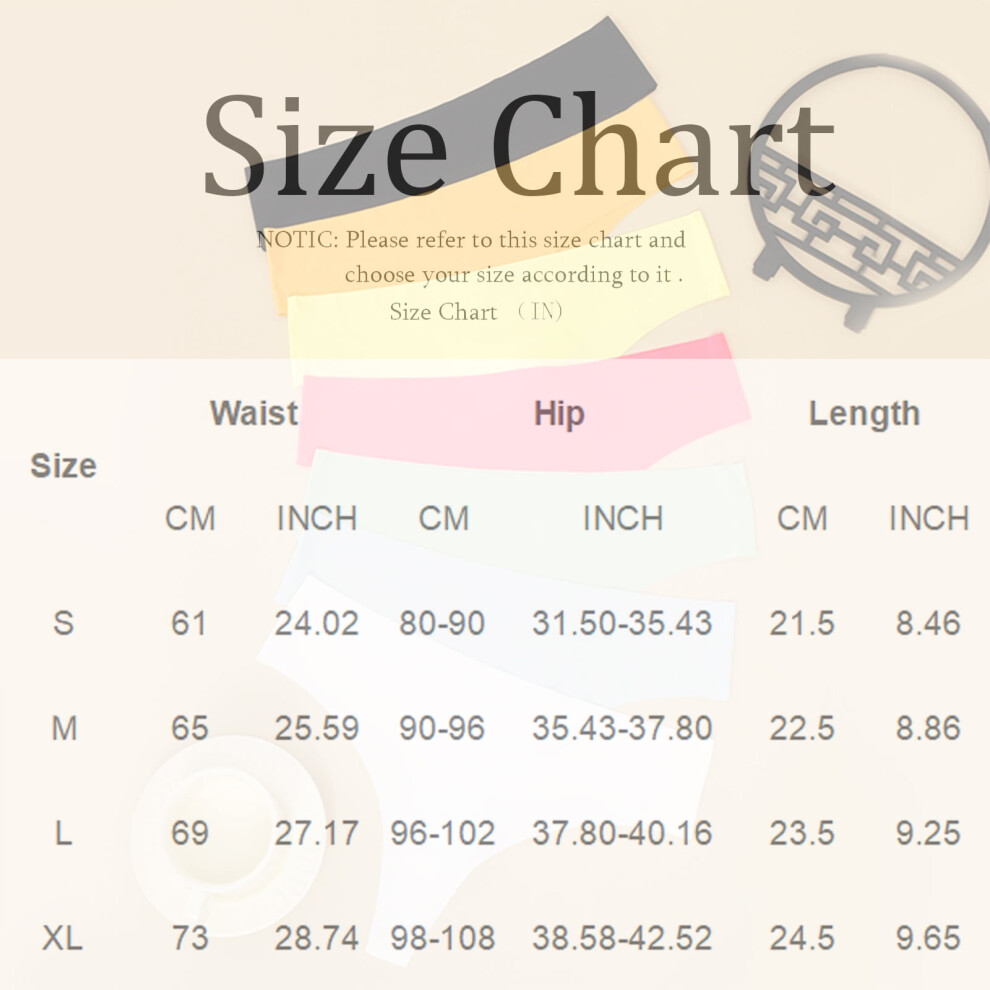Click the Hip column header
The width and height of the screenshot is (990, 990).
coord(559,414)
